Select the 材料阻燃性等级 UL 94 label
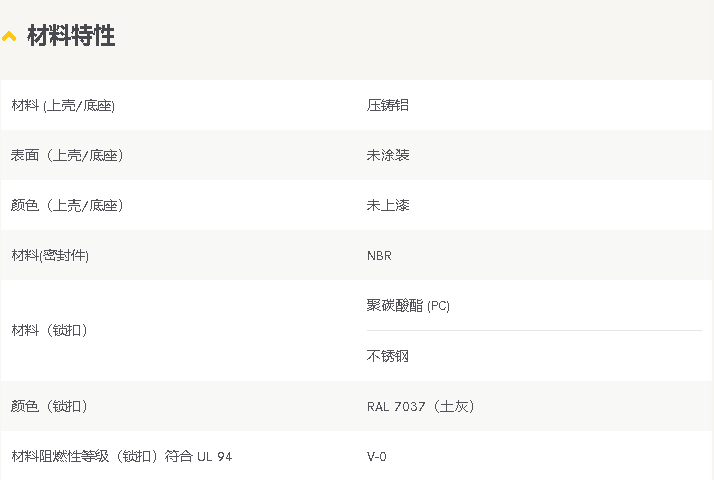Viewport: 714px width, 480px height. [122, 456]
